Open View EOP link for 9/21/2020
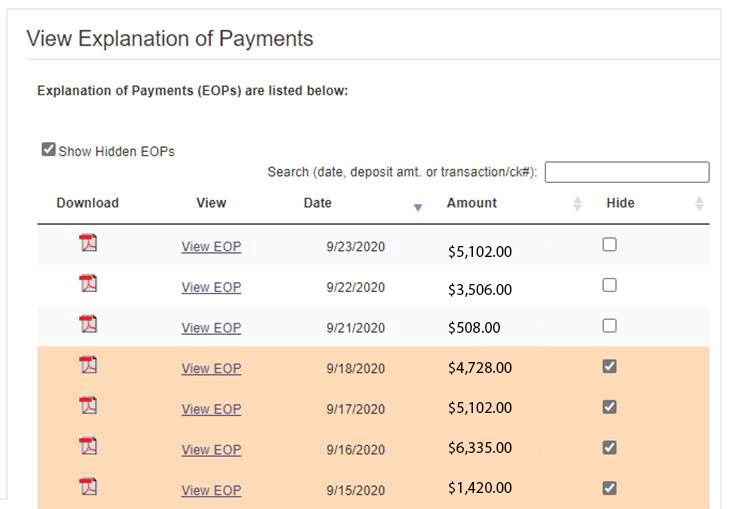The height and width of the screenshot is (509, 730). click(211, 328)
